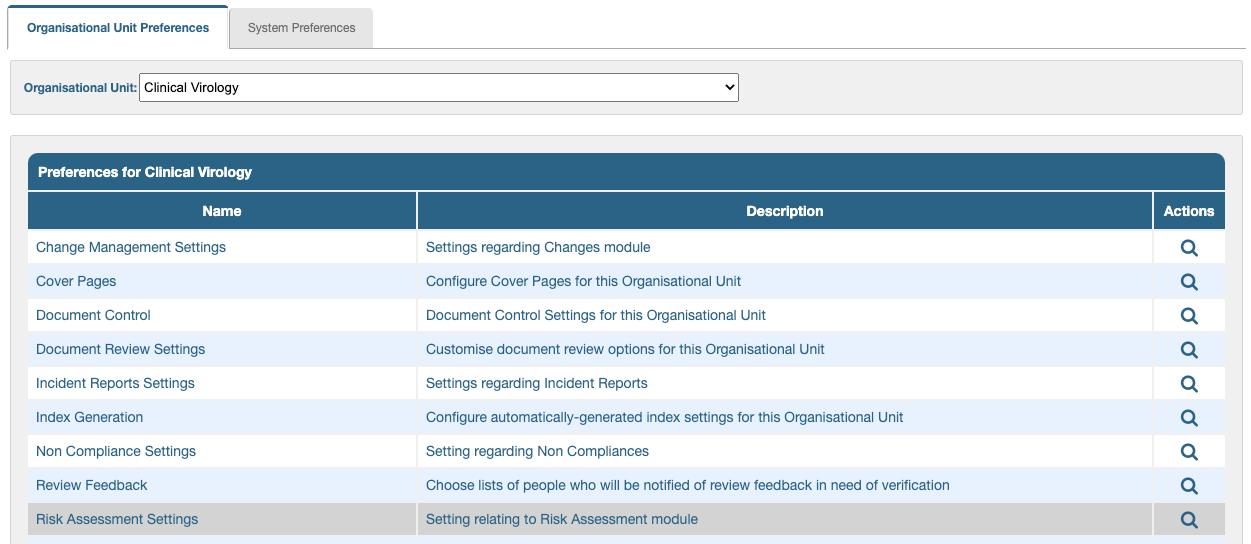Open Cover Pages via its magnifier icon

pyautogui.click(x=1188, y=282)
